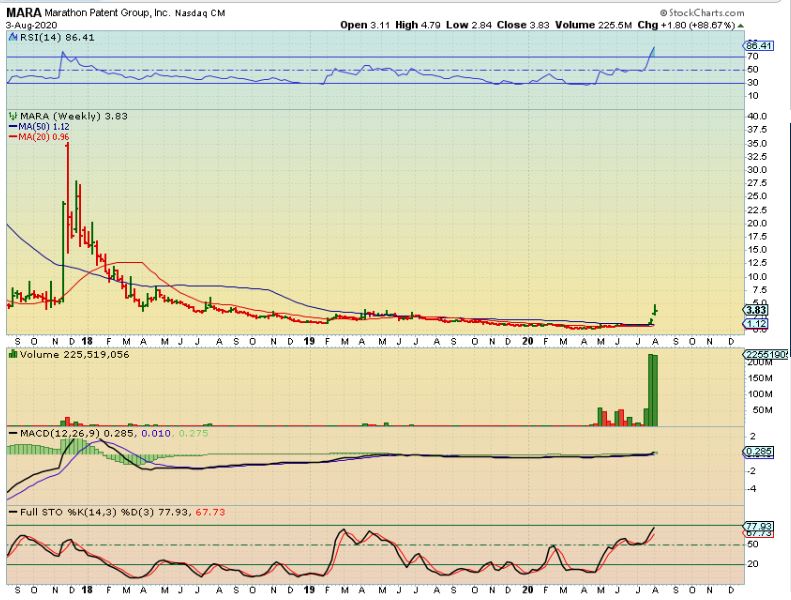The height and width of the screenshot is (600, 791).
Task: Click the 86.41 RSI value tag on right axis
Action: (x=758, y=45)
